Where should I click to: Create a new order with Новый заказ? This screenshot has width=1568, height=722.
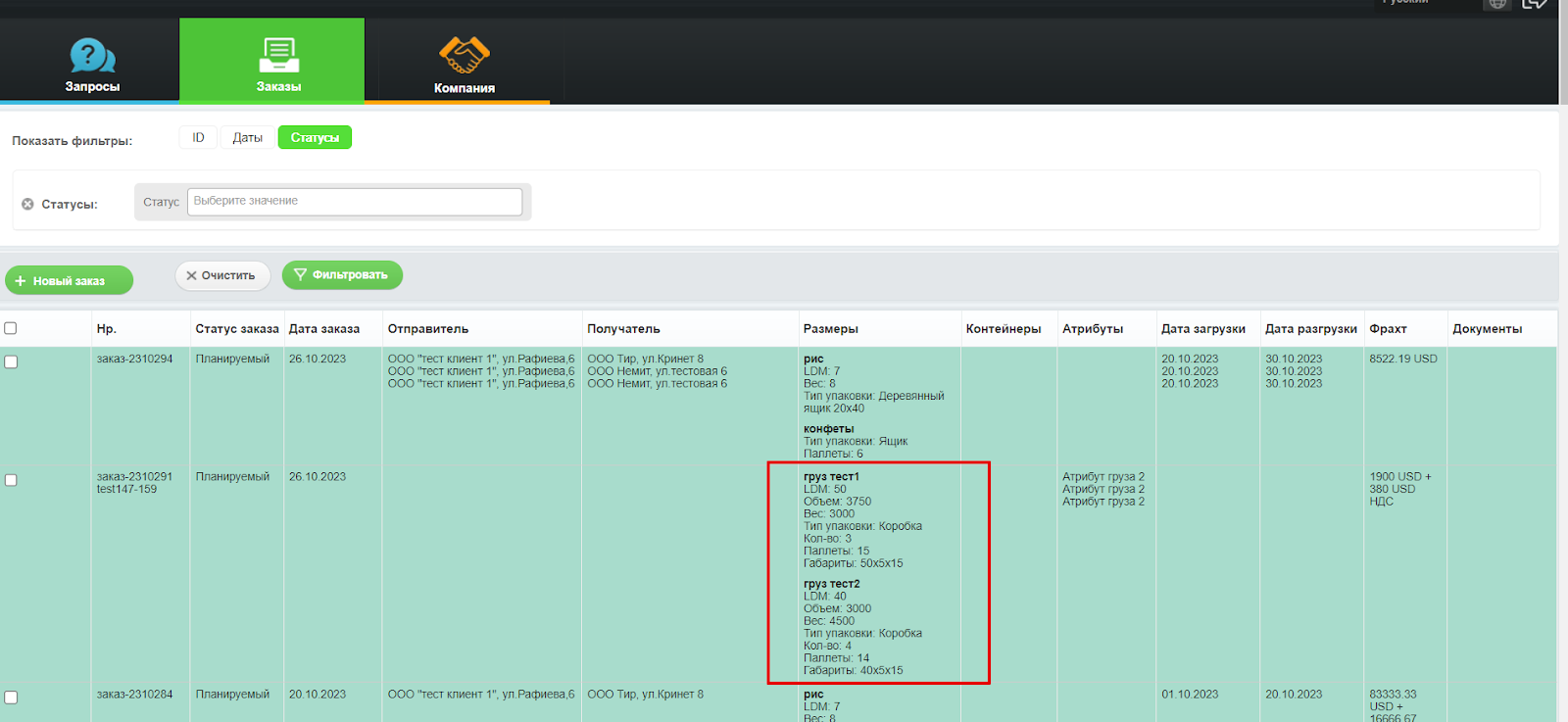70,281
